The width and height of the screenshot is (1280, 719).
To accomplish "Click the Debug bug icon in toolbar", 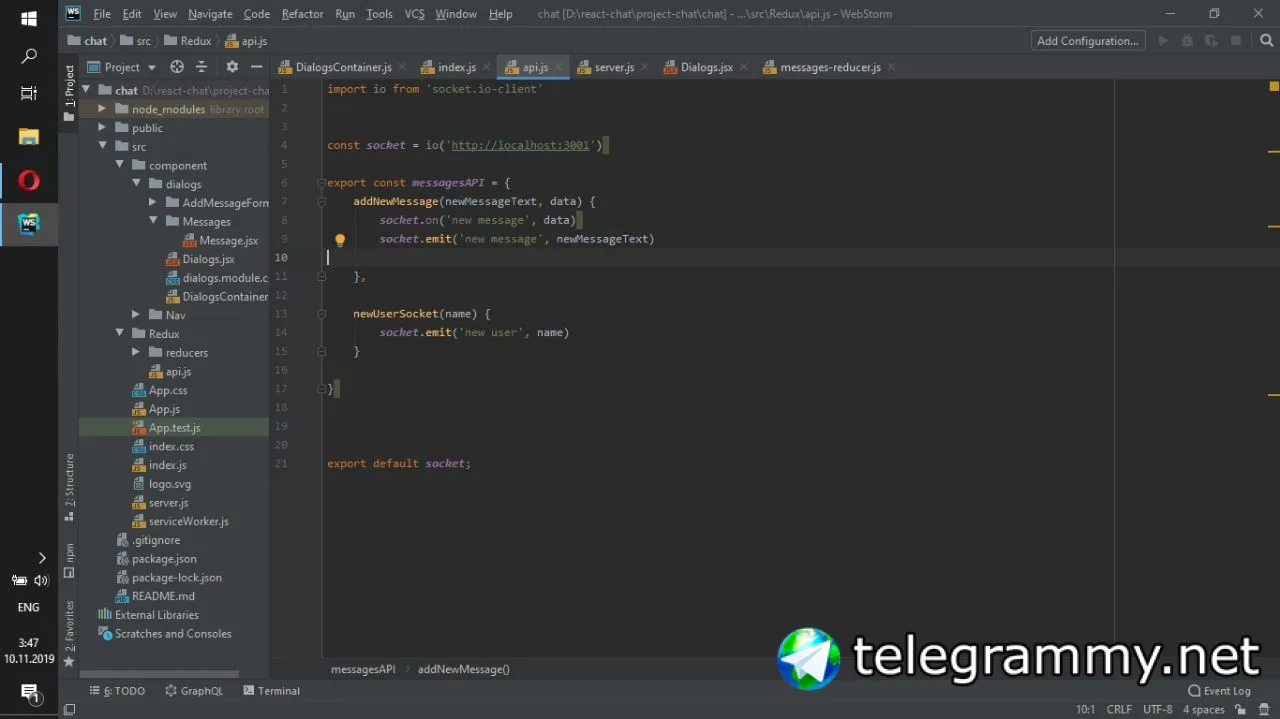I will [x=1187, y=41].
